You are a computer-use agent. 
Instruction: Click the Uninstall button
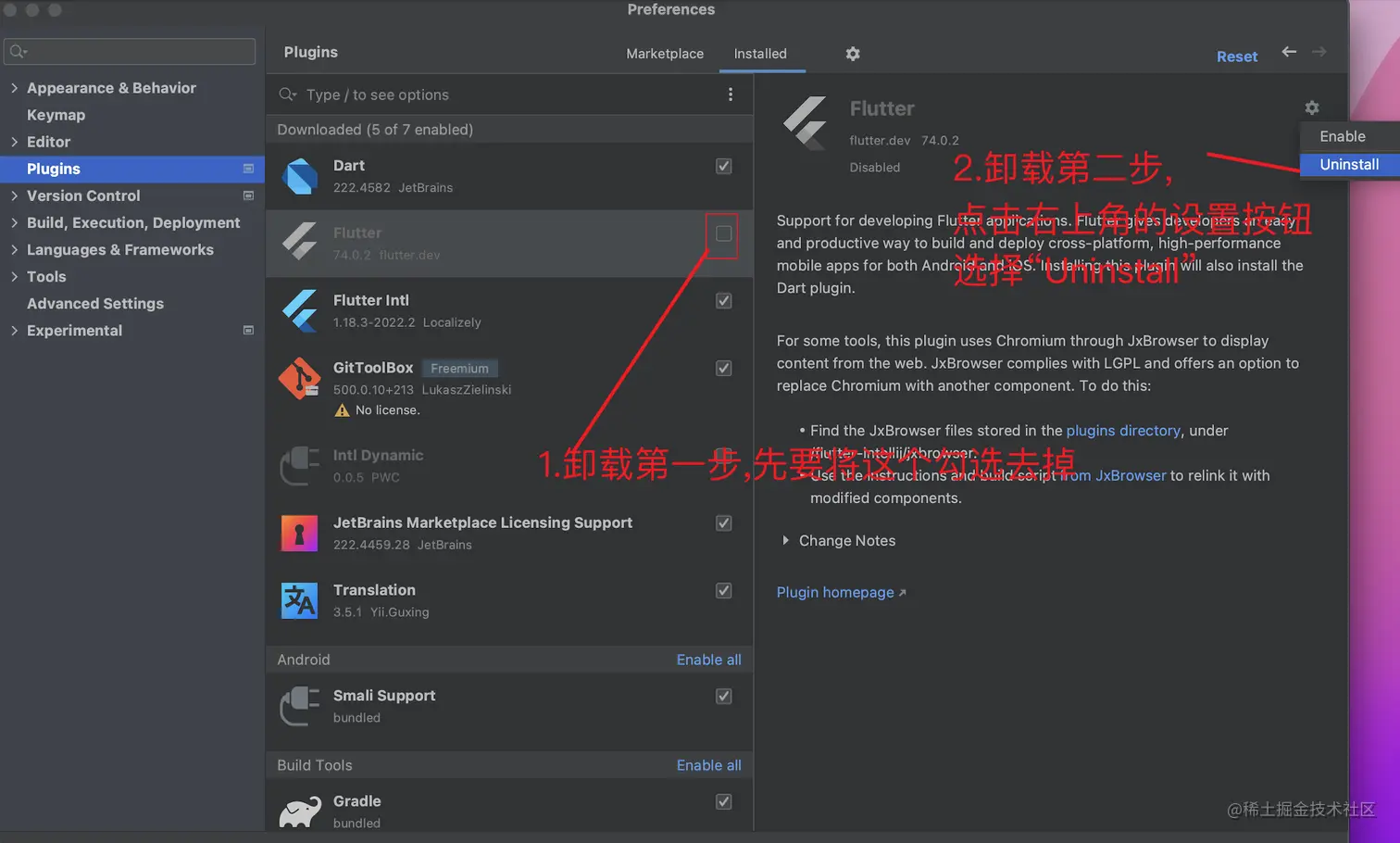(x=1349, y=164)
